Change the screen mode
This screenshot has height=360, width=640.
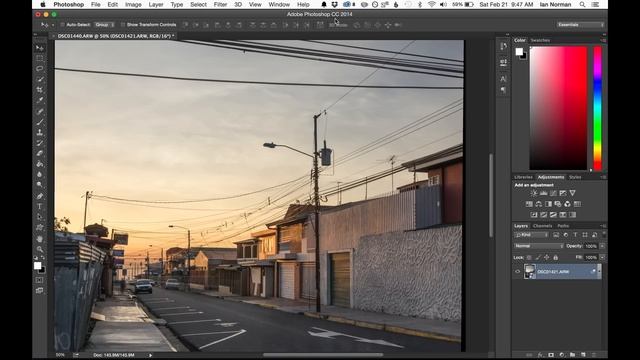pos(40,291)
